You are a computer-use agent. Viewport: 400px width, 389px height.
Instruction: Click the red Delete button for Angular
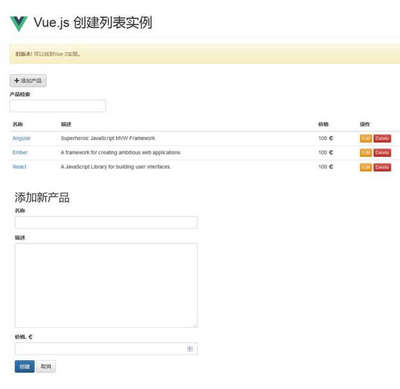[x=382, y=138]
